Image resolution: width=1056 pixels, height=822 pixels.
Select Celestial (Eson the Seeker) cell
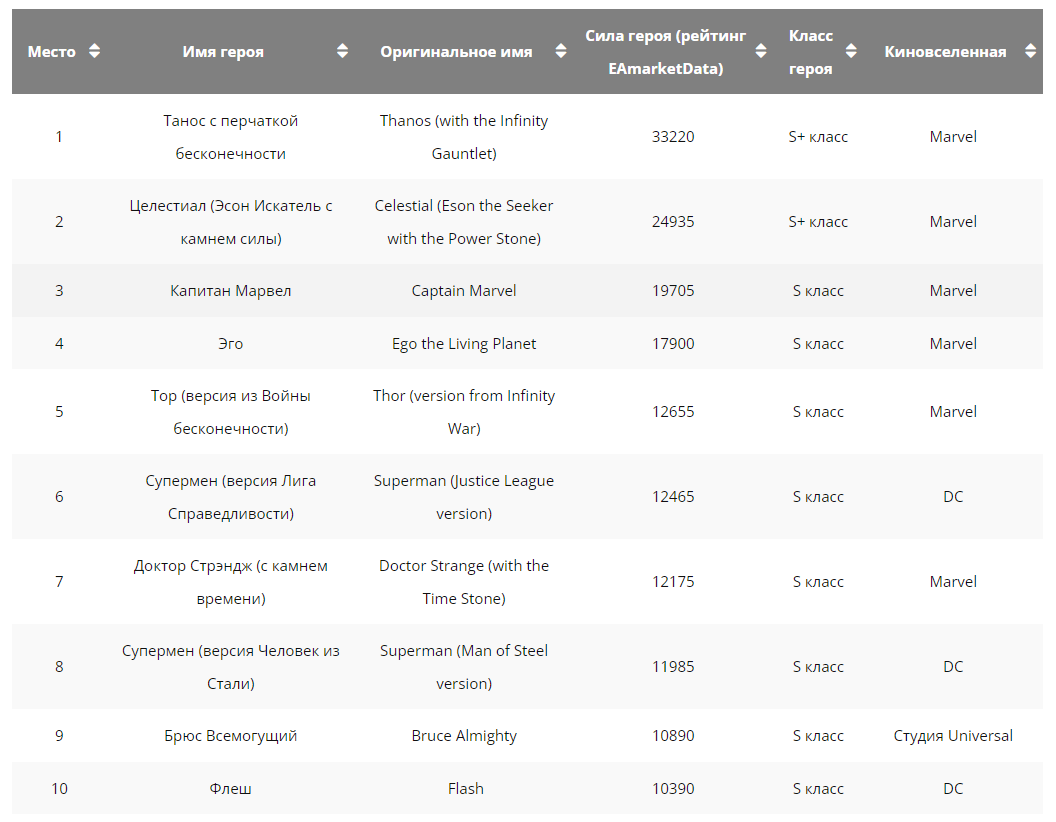[464, 221]
